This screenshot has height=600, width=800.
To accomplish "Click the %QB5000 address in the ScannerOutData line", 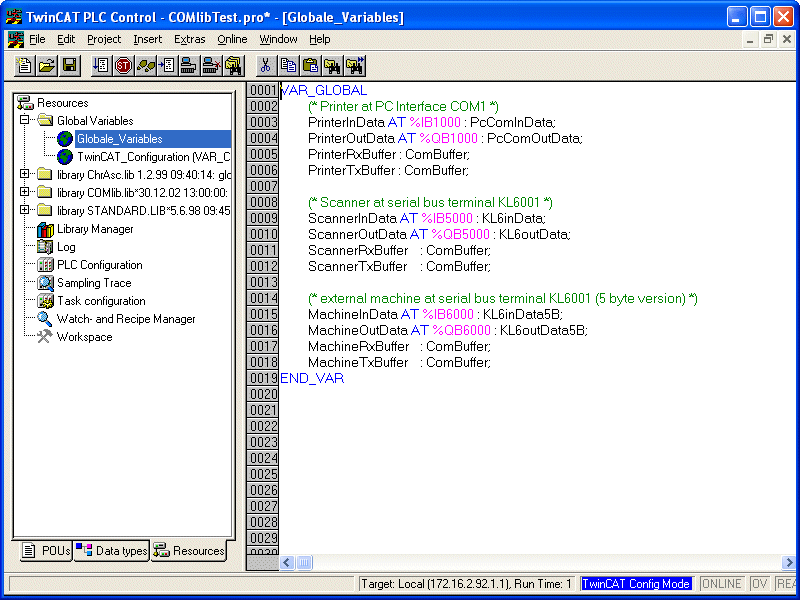I will tap(461, 234).
